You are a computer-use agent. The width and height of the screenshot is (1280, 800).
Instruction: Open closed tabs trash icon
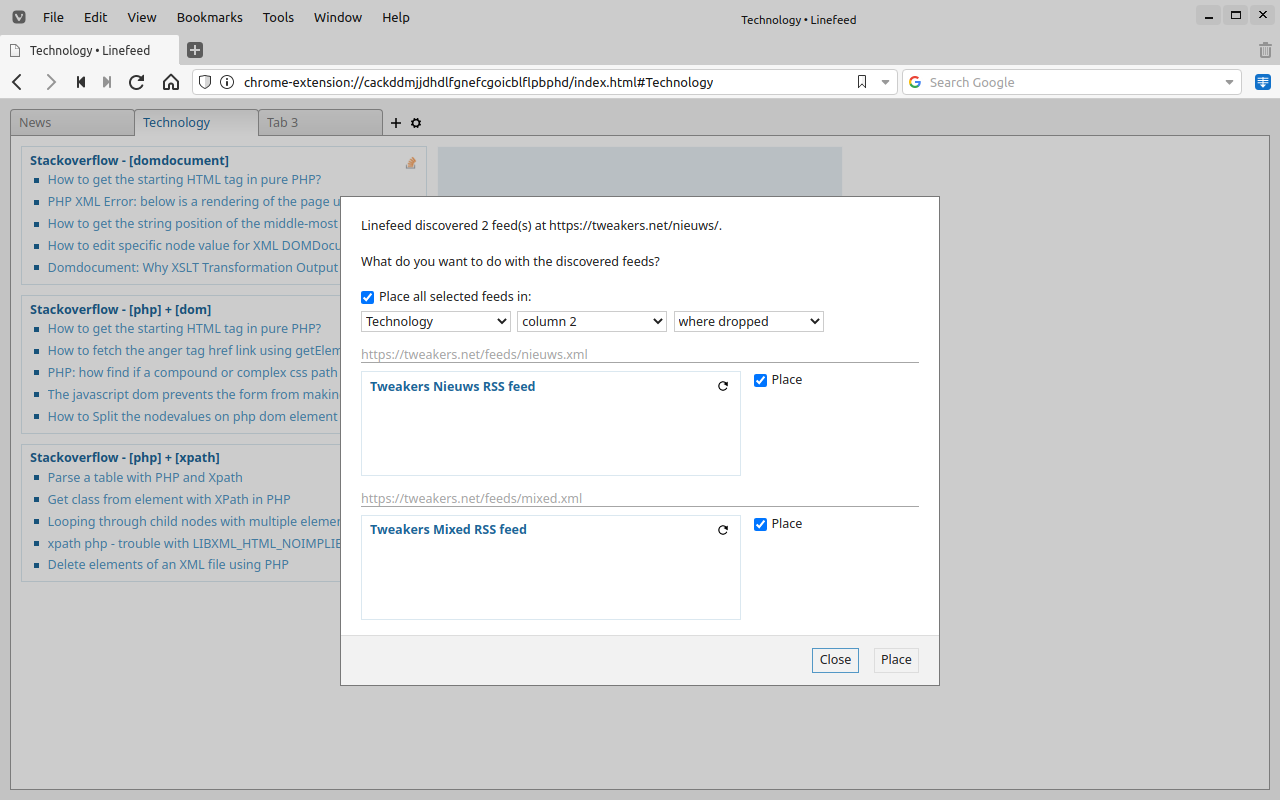pos(1265,50)
